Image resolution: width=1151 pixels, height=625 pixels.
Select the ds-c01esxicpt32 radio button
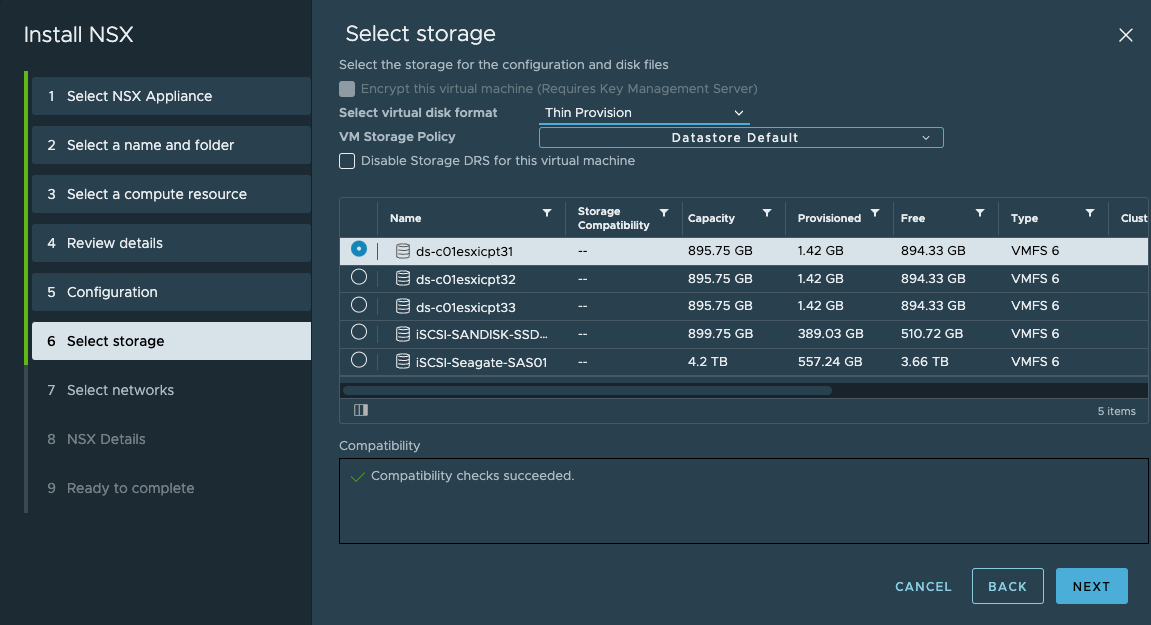pos(358,277)
